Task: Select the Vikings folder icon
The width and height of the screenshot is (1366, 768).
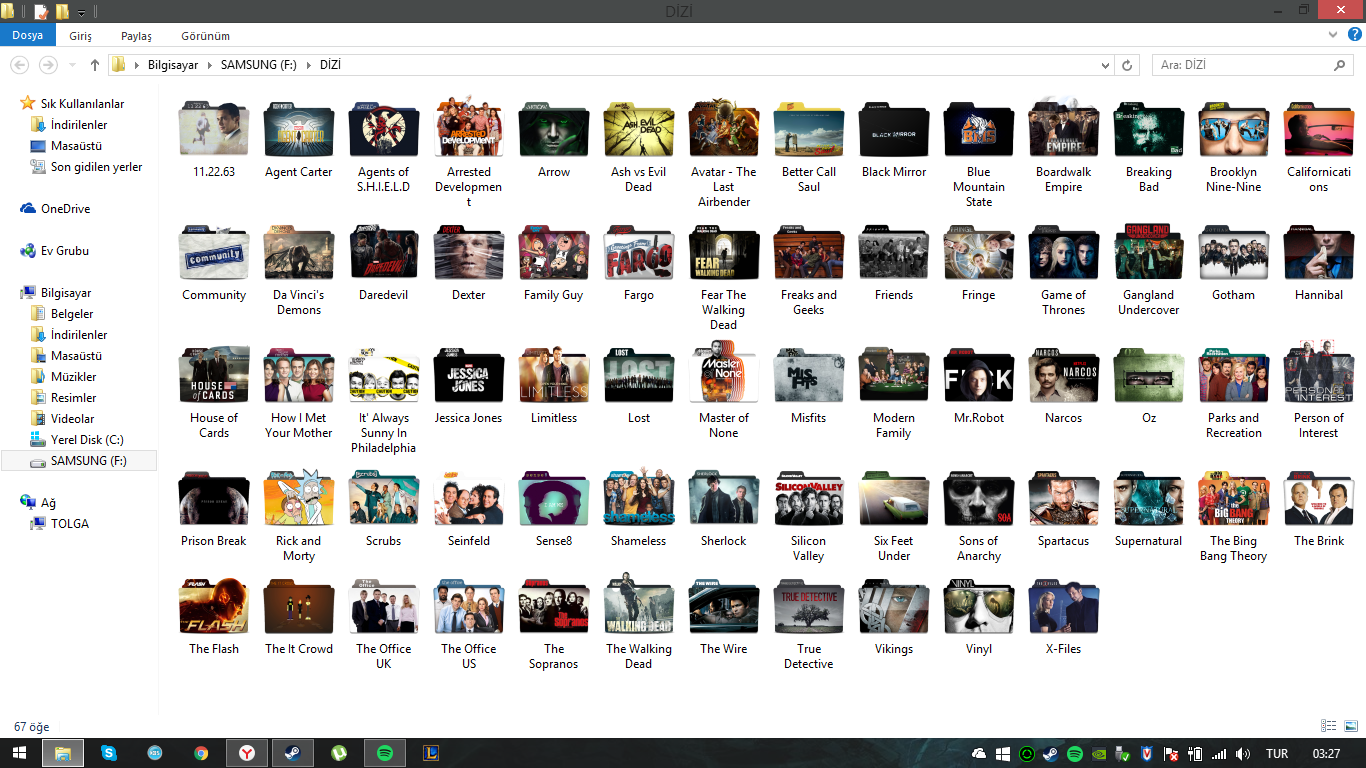Action: point(894,607)
